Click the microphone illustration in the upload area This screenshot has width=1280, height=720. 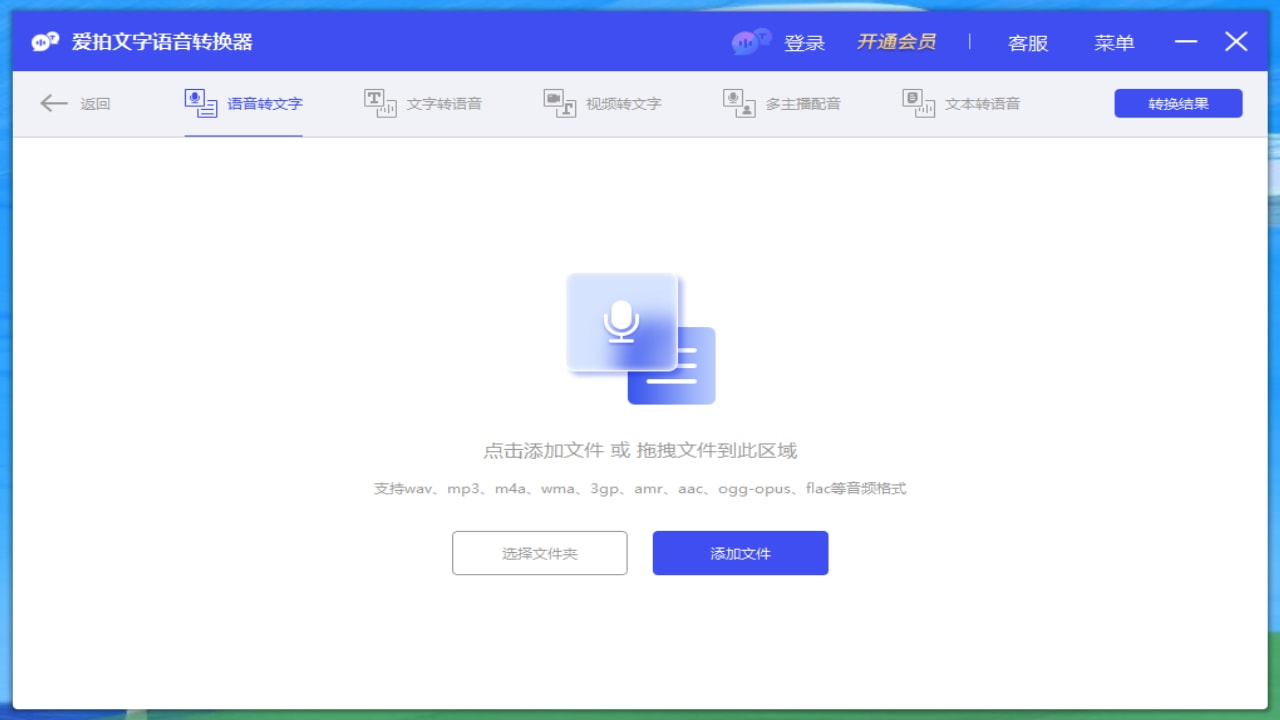point(622,322)
